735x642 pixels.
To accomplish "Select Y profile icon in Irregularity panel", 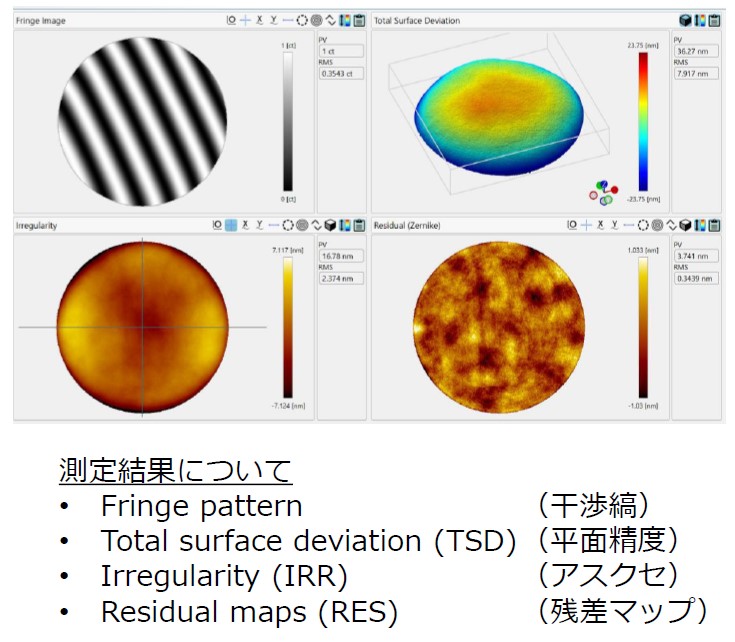I will 259,225.
